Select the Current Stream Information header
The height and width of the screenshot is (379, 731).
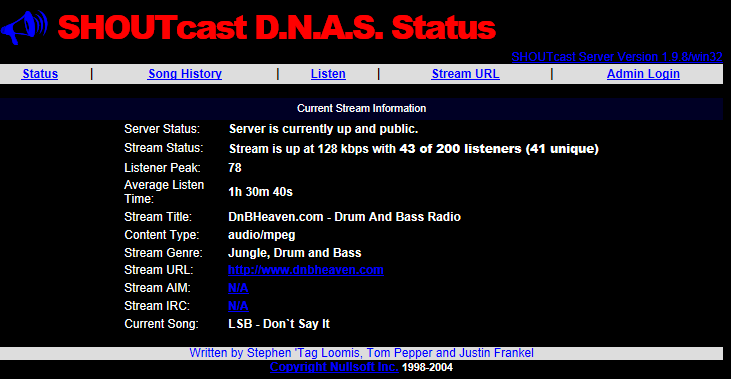click(x=361, y=108)
